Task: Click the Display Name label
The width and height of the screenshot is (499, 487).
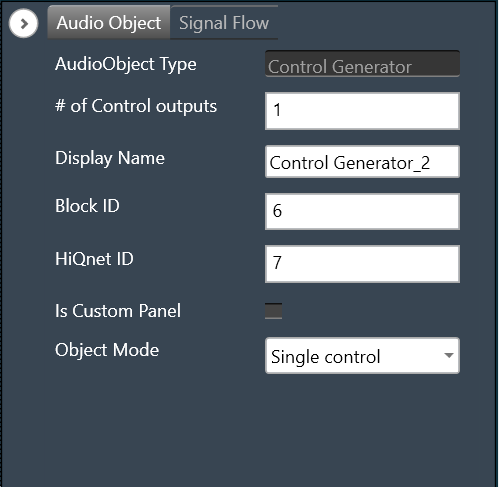Action: [x=110, y=158]
